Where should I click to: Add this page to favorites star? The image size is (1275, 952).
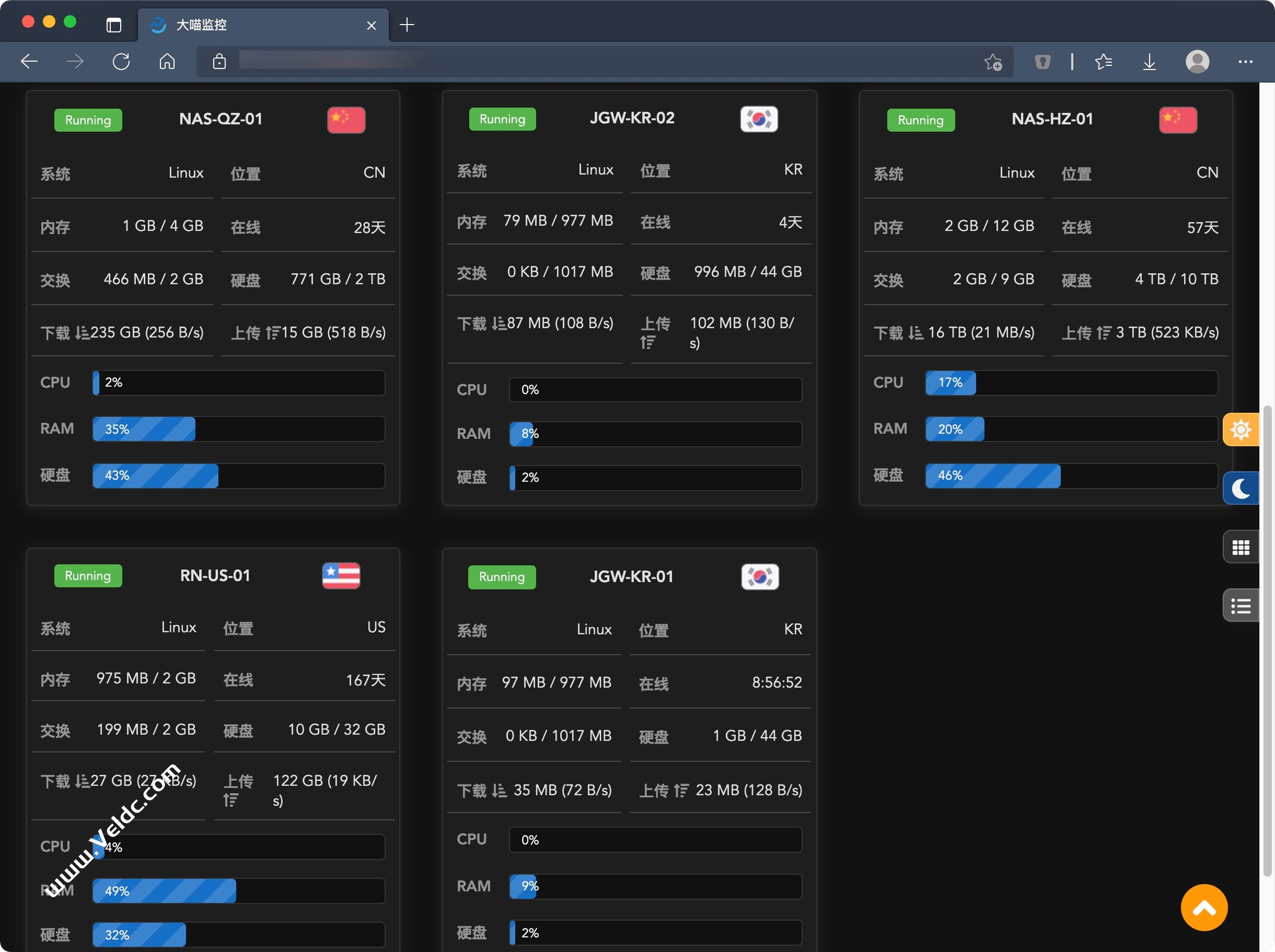(x=993, y=61)
